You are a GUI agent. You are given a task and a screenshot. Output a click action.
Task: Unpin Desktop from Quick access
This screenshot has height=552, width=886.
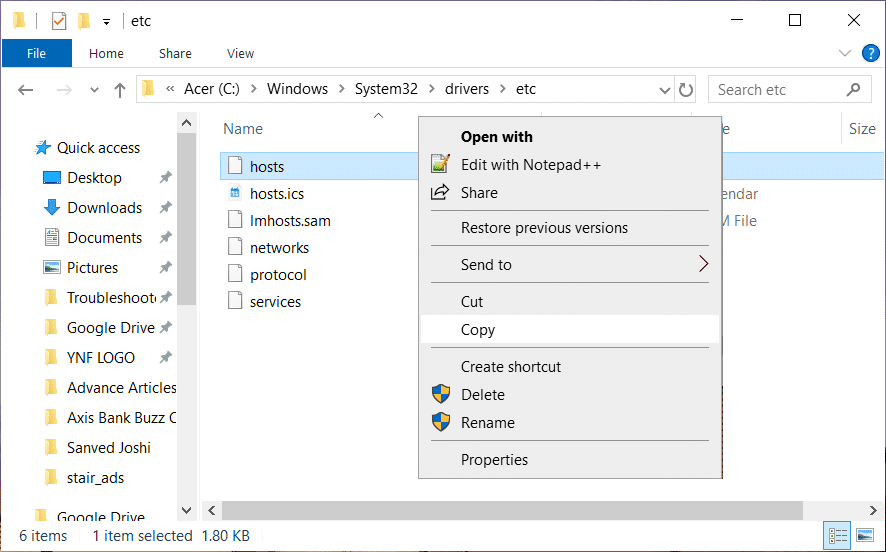point(165,178)
